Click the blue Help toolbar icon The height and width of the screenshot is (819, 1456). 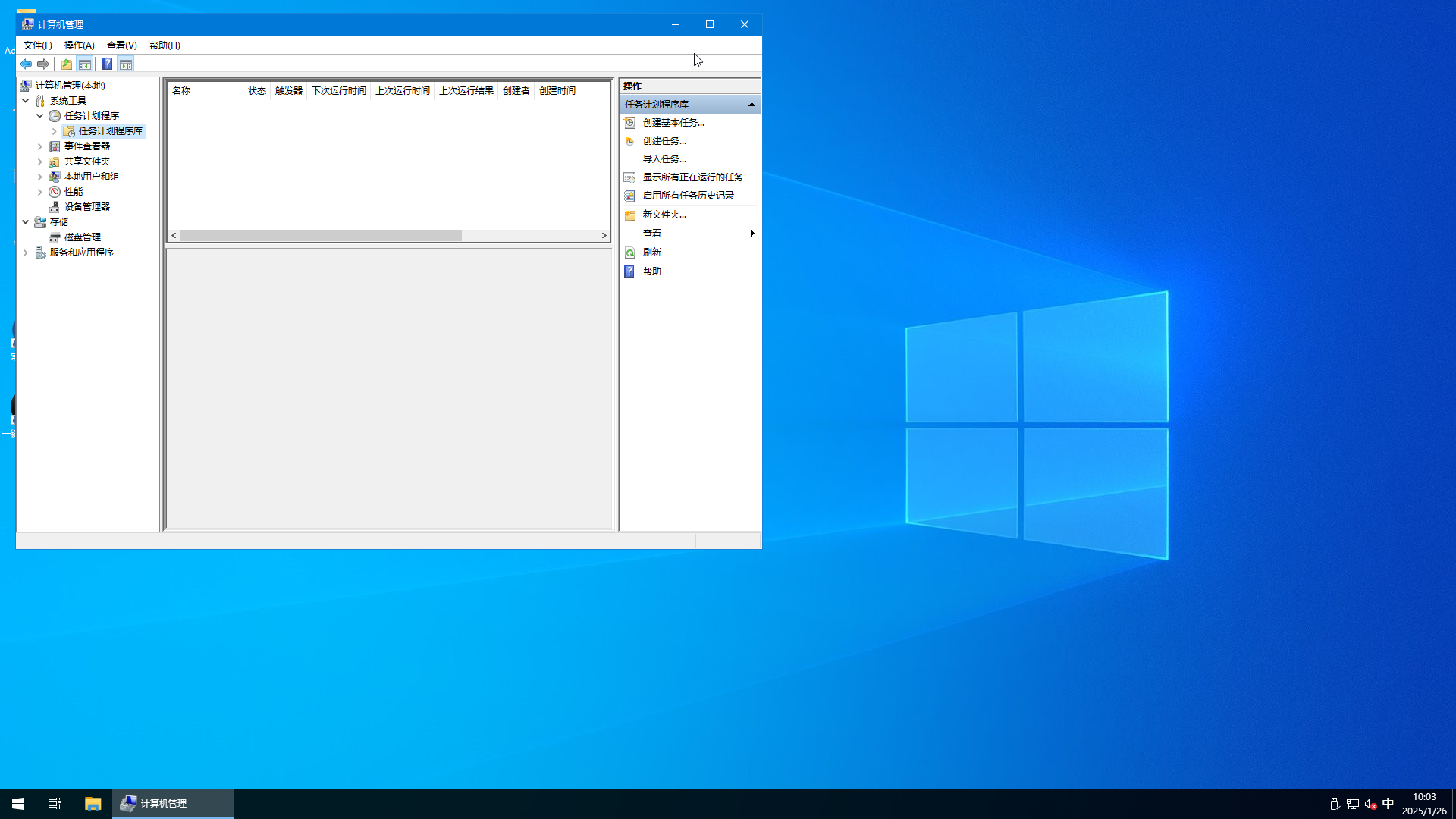tap(108, 64)
